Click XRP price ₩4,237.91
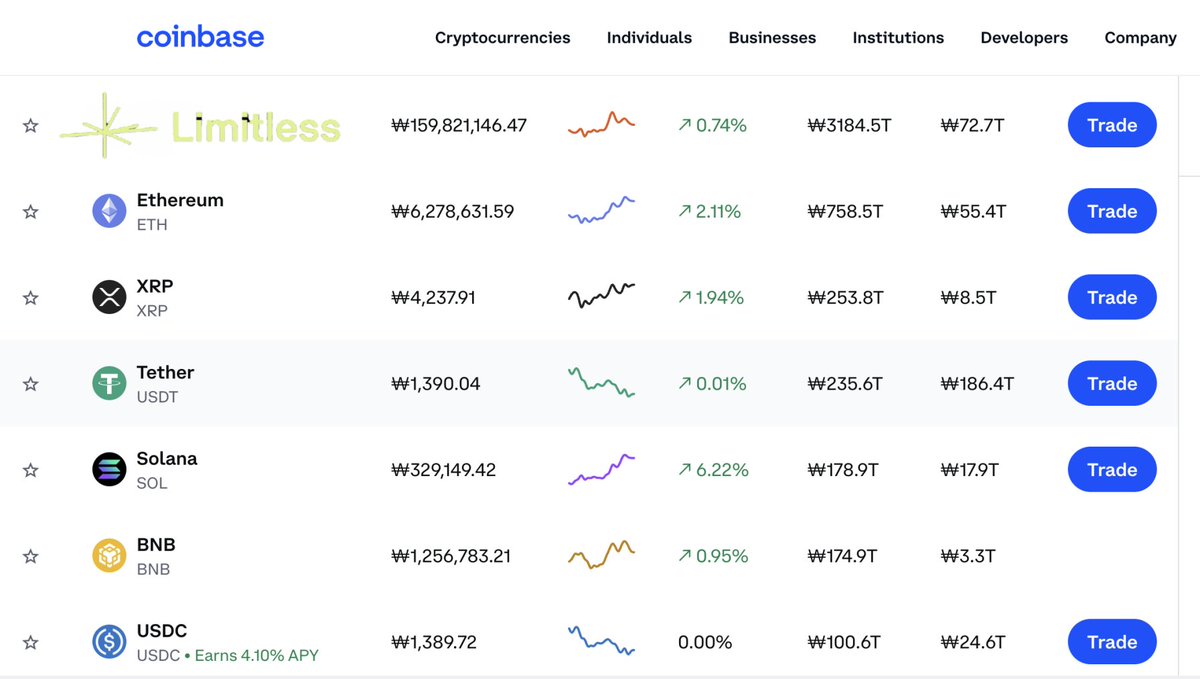Screen dimensions: 1200x679 (x=433, y=297)
